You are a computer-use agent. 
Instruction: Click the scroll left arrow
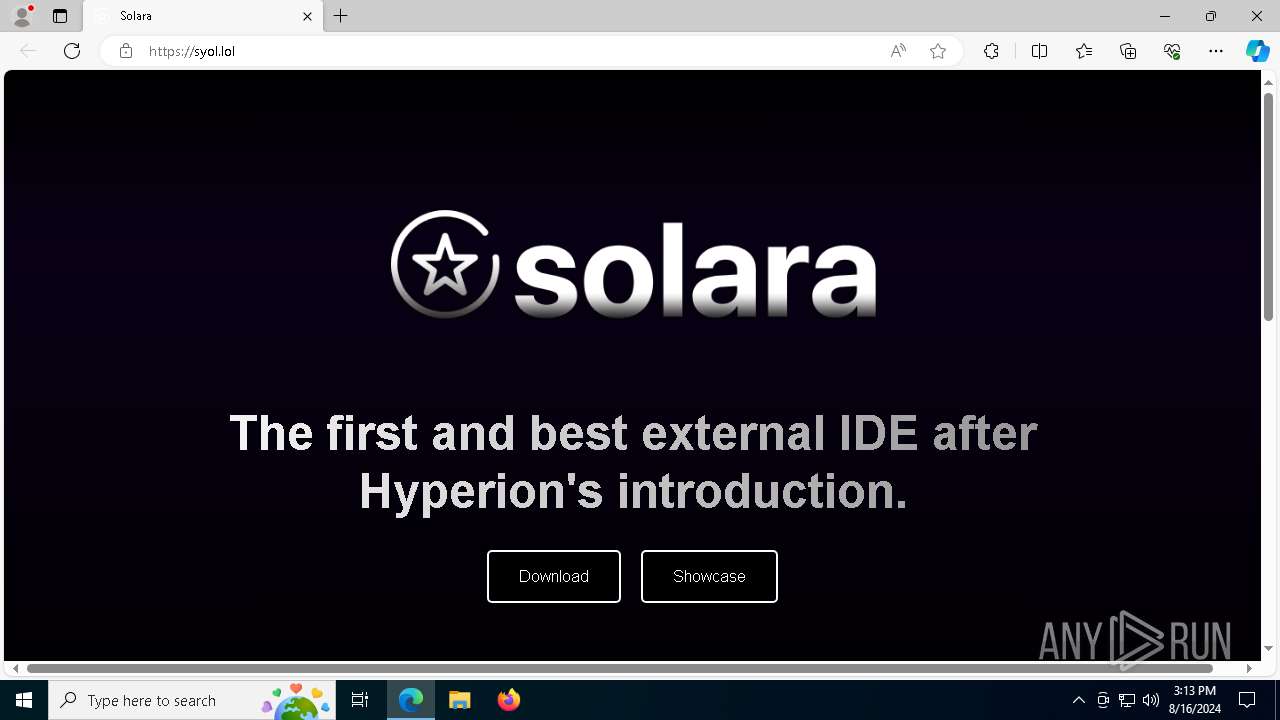(15, 668)
